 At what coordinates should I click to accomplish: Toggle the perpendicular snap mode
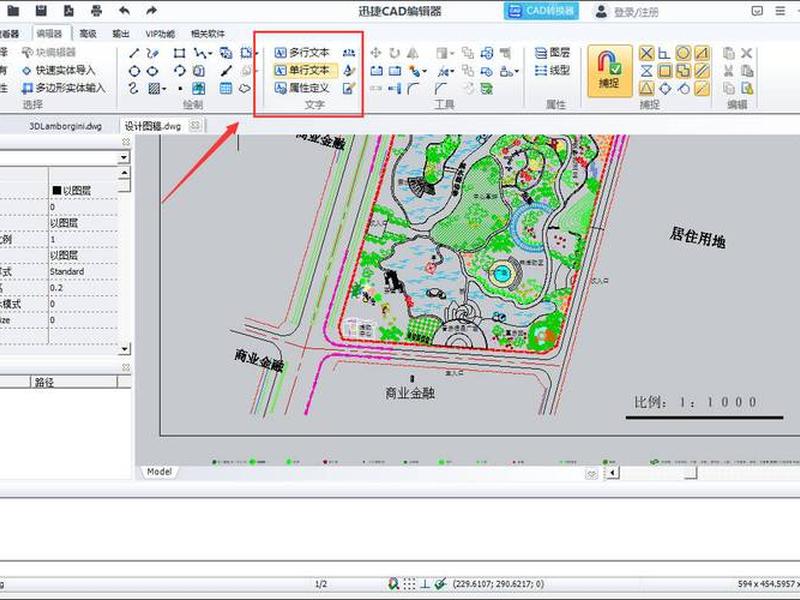coord(664,53)
